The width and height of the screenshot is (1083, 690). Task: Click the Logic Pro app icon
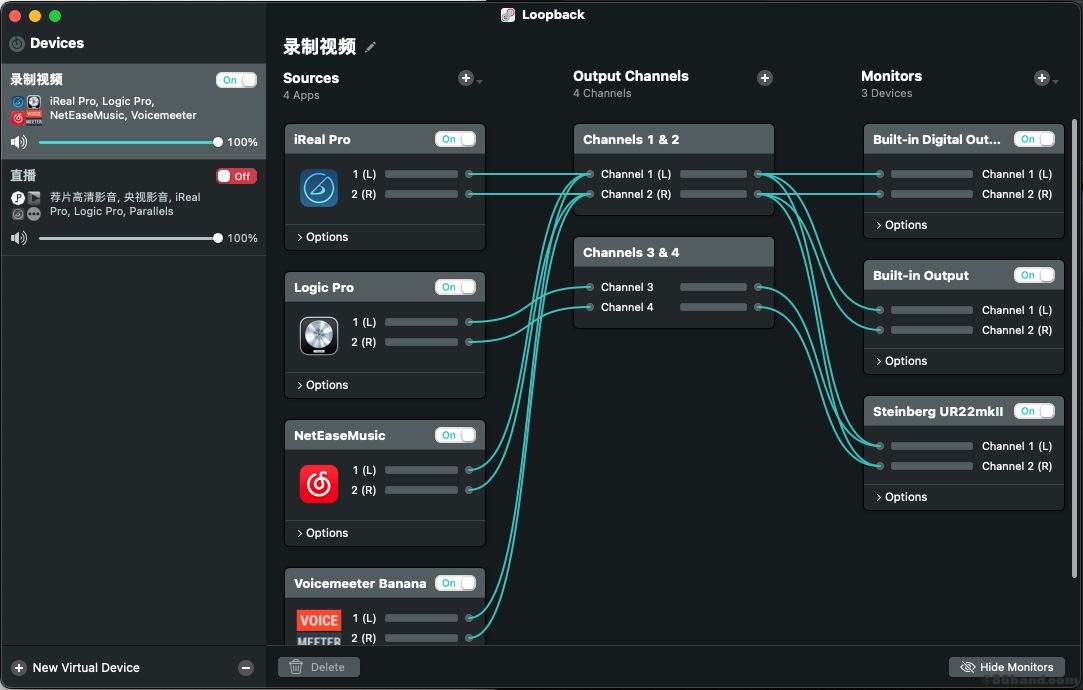[x=319, y=336]
